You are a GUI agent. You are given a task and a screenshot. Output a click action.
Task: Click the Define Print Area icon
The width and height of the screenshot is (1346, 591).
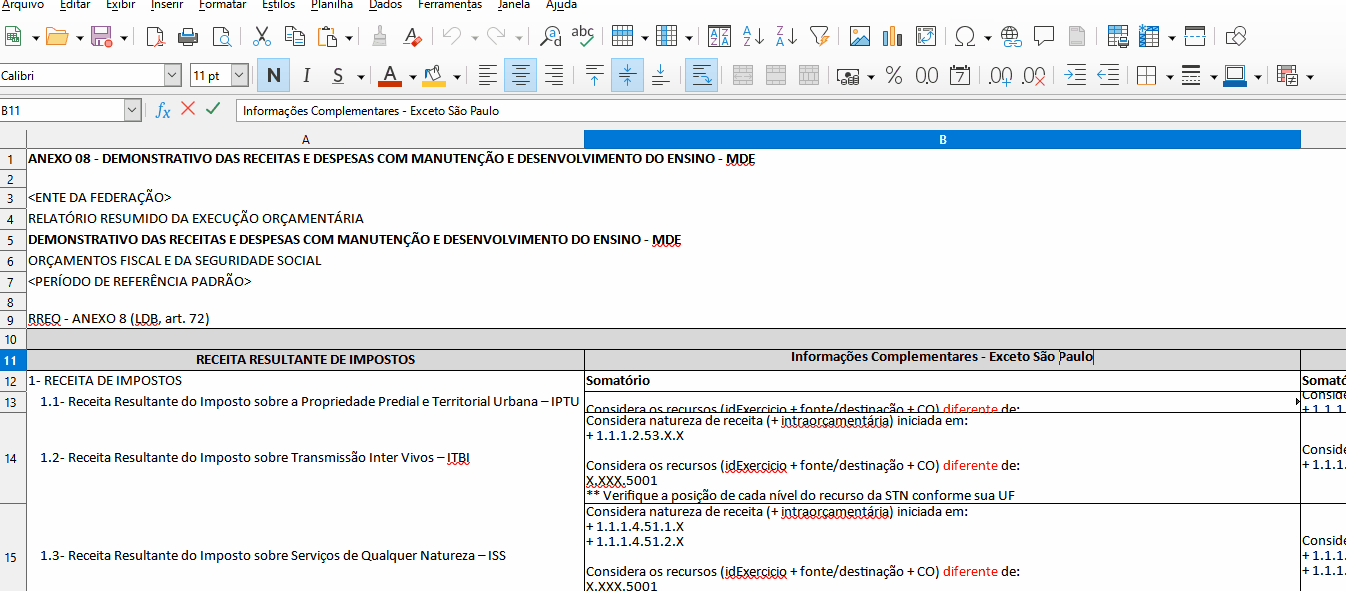point(1118,37)
